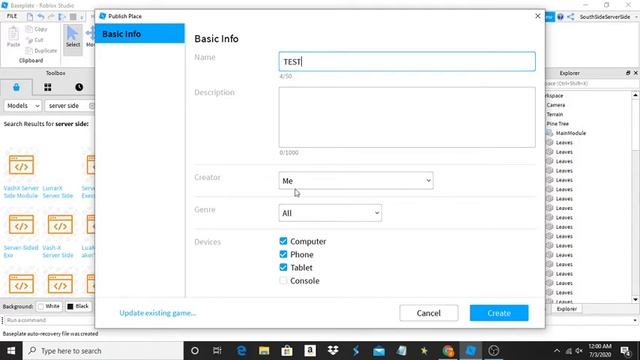Click inside the Description text box
The height and width of the screenshot is (360, 640).
point(407,117)
